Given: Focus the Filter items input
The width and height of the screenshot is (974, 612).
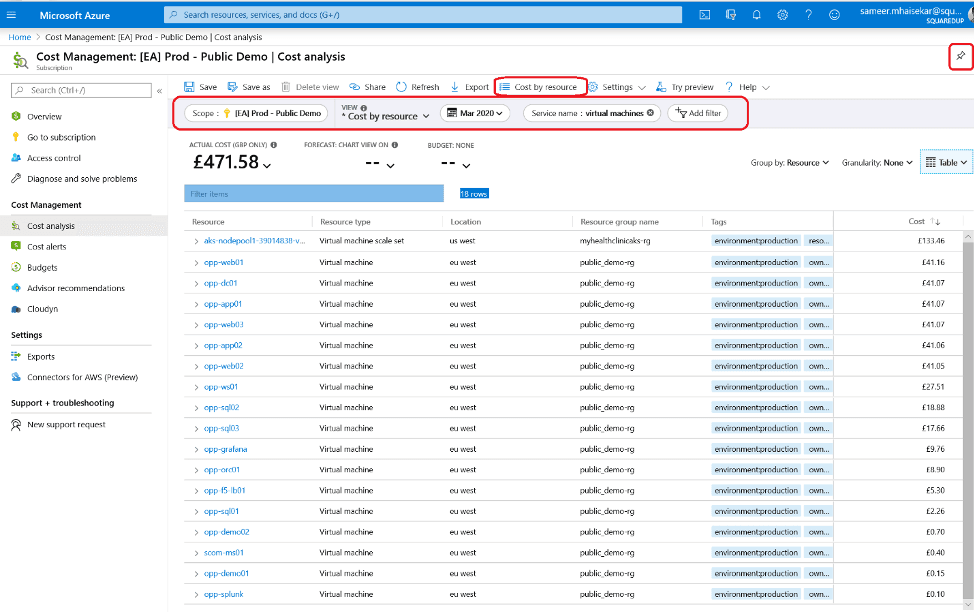Looking at the screenshot, I should coord(314,194).
